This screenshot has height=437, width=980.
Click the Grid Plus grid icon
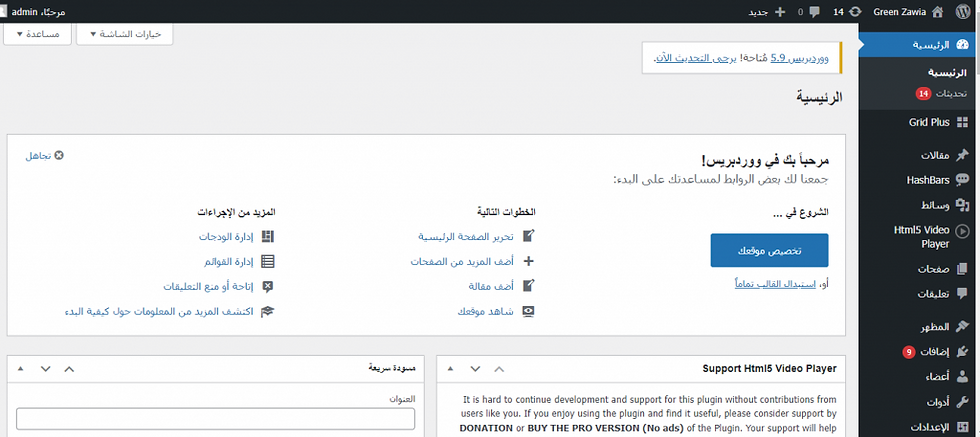point(962,123)
